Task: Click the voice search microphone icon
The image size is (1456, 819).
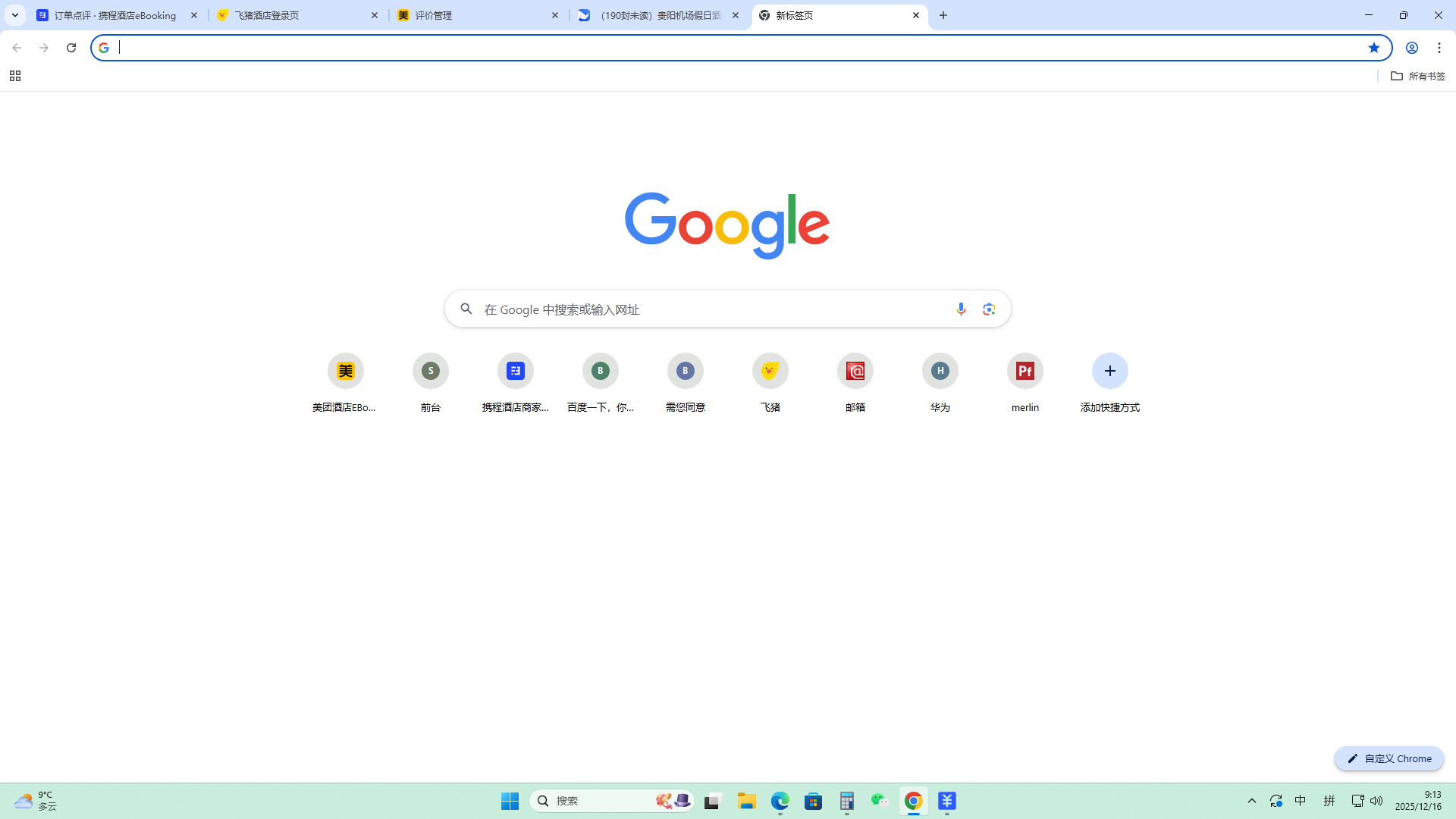Action: pyautogui.click(x=961, y=309)
